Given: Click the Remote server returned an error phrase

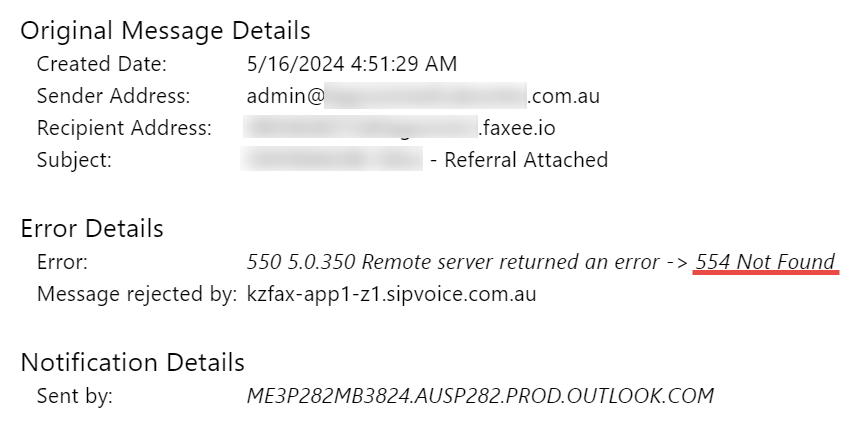Looking at the screenshot, I should (510, 262).
